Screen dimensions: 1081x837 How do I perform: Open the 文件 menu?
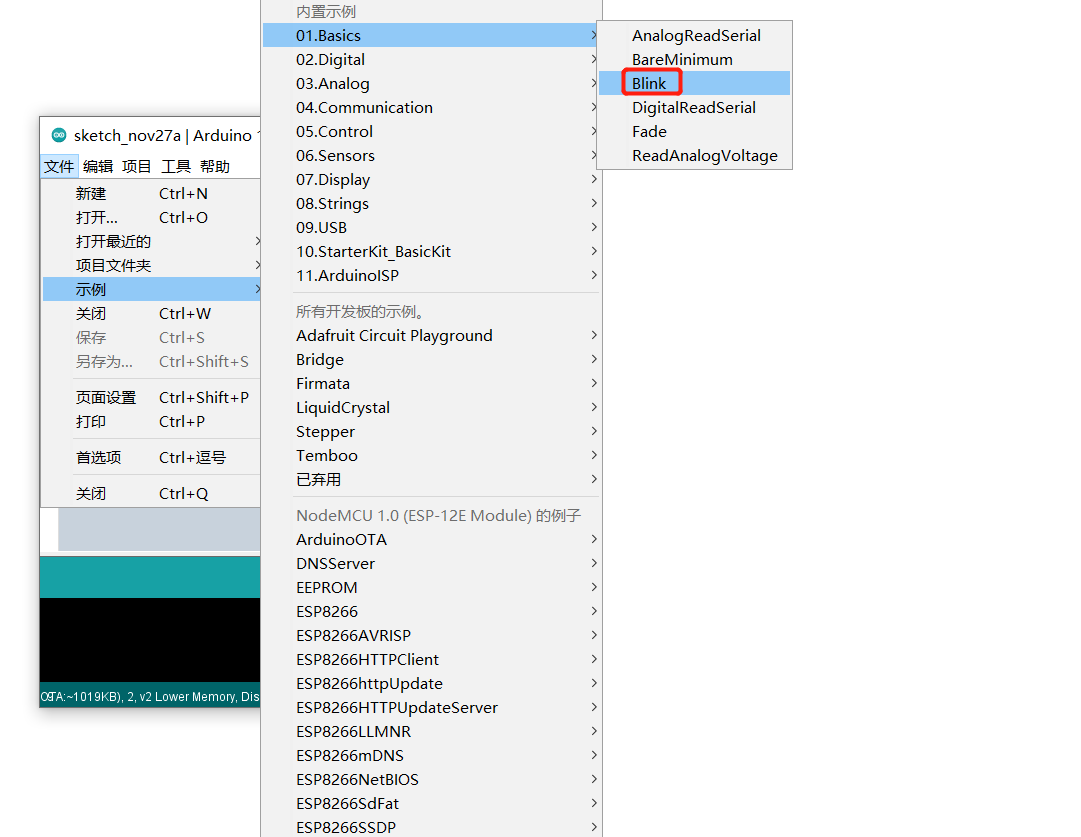tap(59, 166)
